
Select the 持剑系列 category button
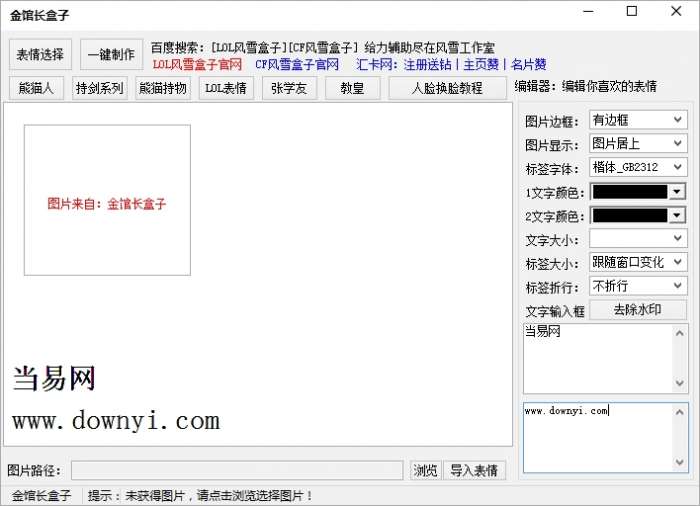pos(100,88)
